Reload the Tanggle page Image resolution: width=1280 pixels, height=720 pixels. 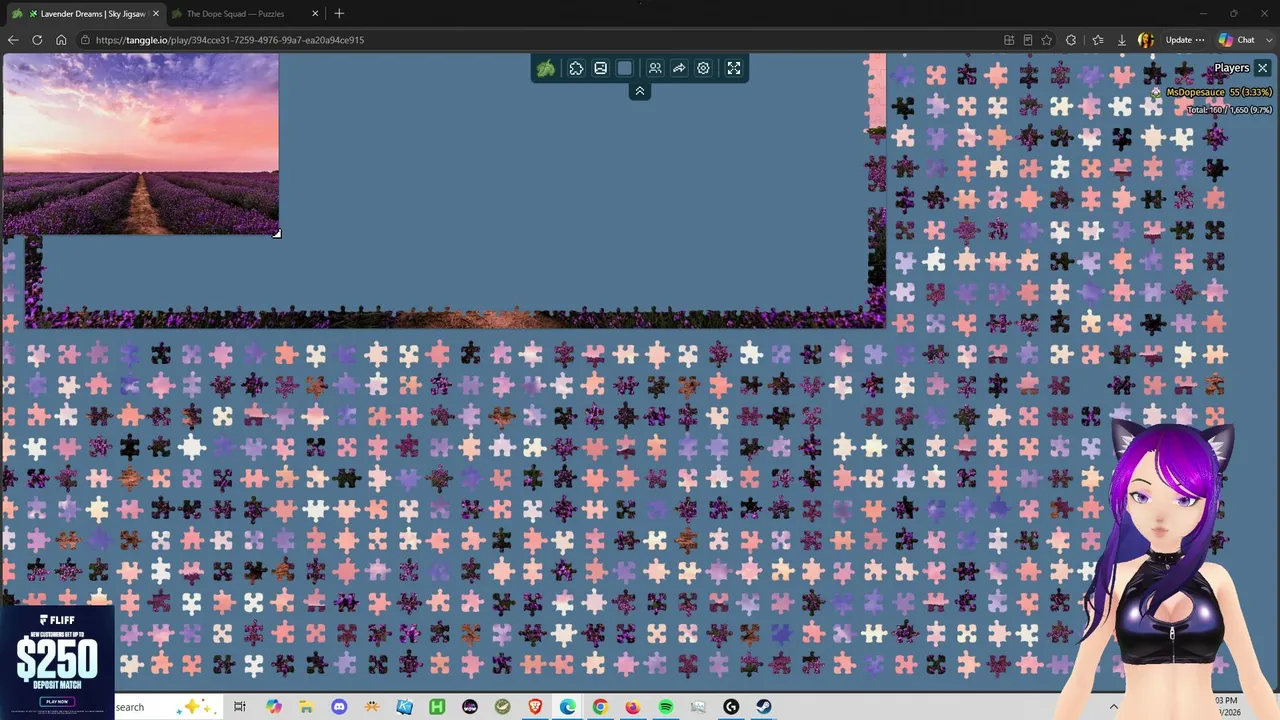point(37,40)
